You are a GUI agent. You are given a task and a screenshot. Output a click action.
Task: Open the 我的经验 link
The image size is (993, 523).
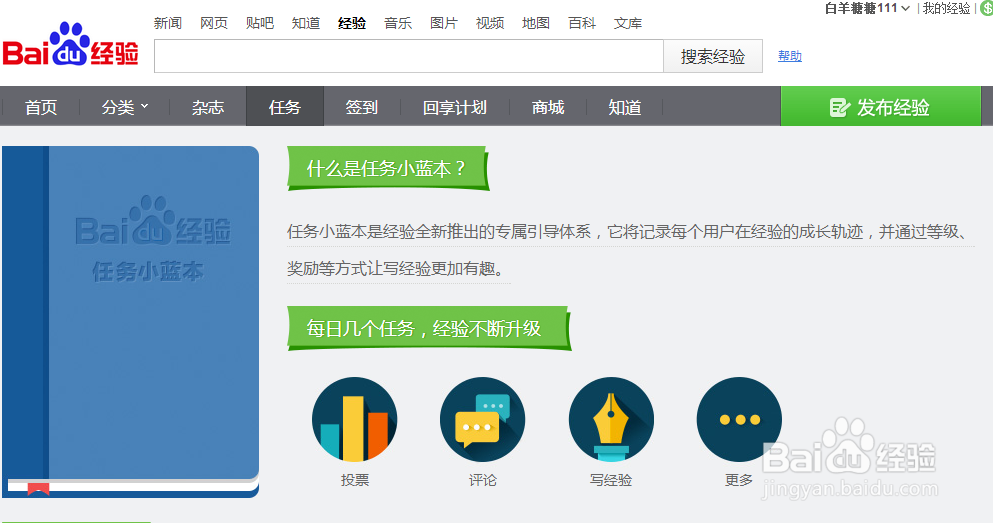coord(946,8)
